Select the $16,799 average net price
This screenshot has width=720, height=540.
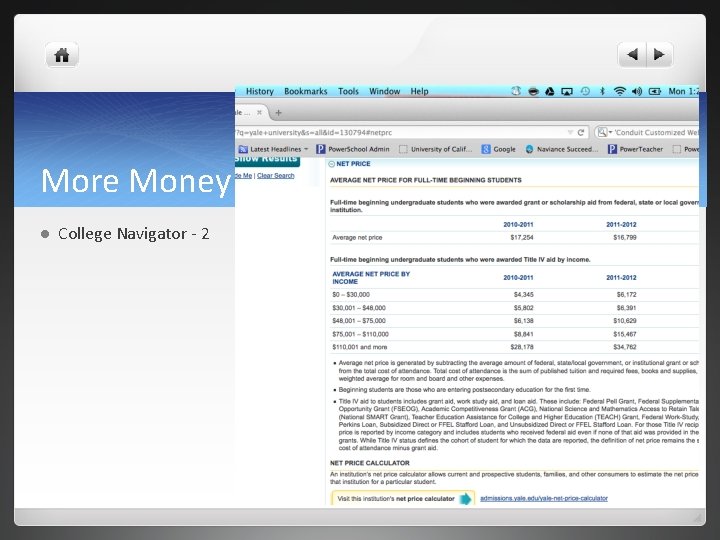(x=624, y=237)
